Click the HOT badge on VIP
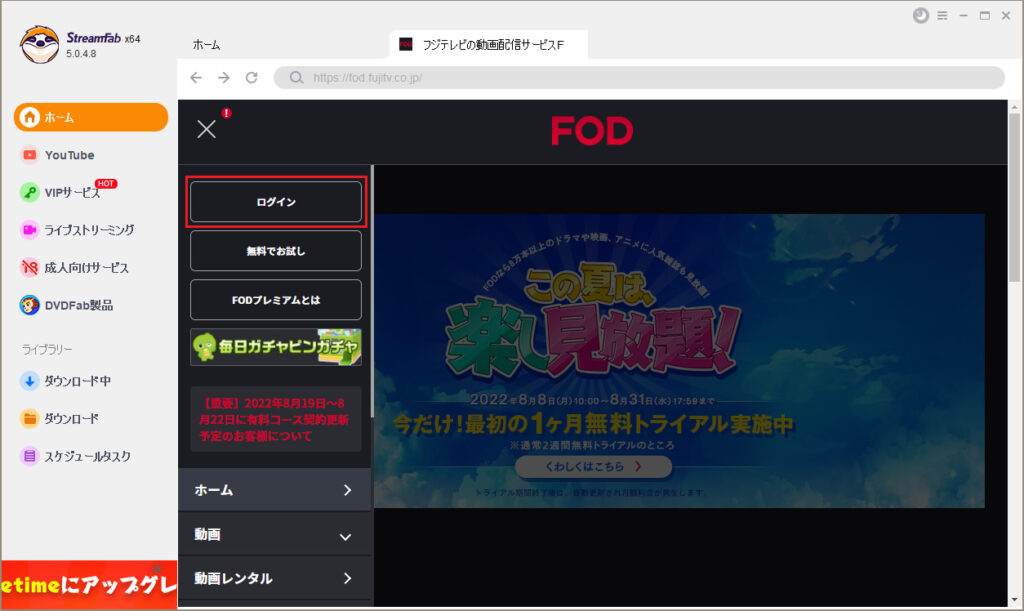Viewport: 1024px width, 611px height. click(x=106, y=183)
